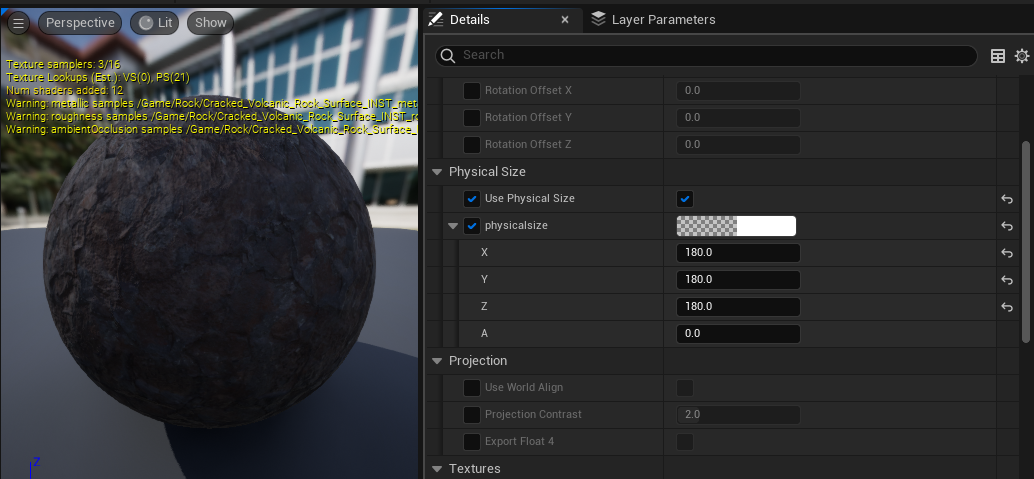Click the Use World Align value checkbox
The height and width of the screenshot is (479, 1034).
[x=685, y=388]
